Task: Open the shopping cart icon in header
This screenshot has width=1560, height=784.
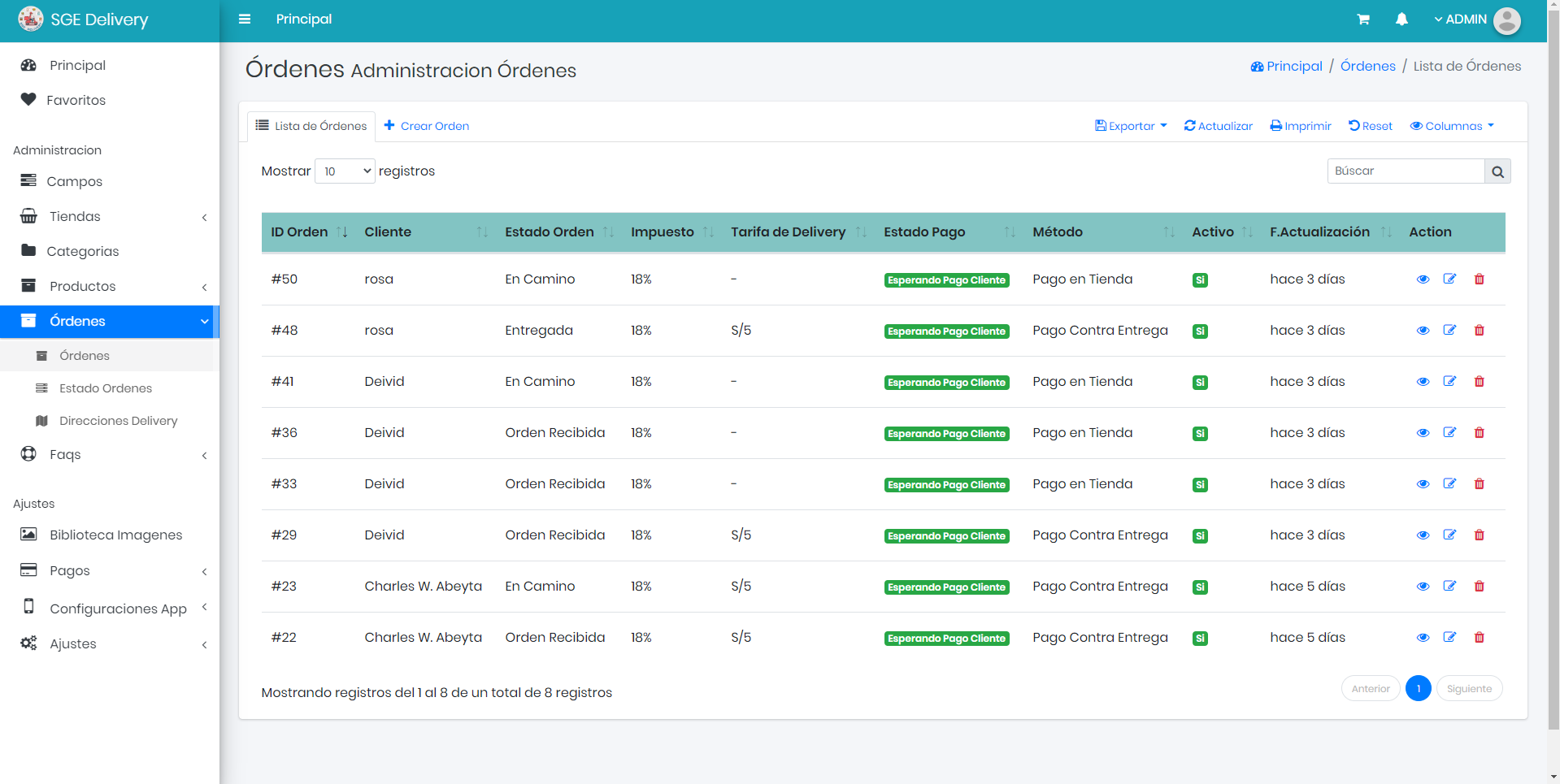Action: coord(1363,19)
